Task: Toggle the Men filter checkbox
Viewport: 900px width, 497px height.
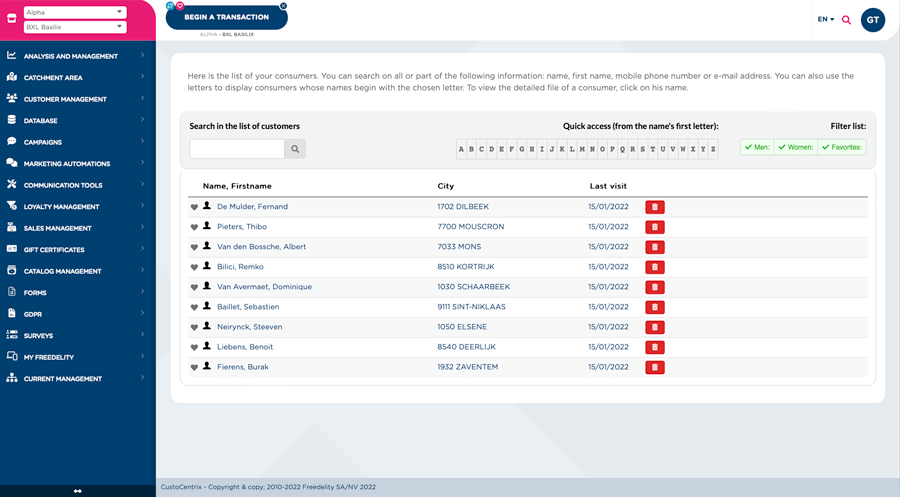Action: coord(757,148)
